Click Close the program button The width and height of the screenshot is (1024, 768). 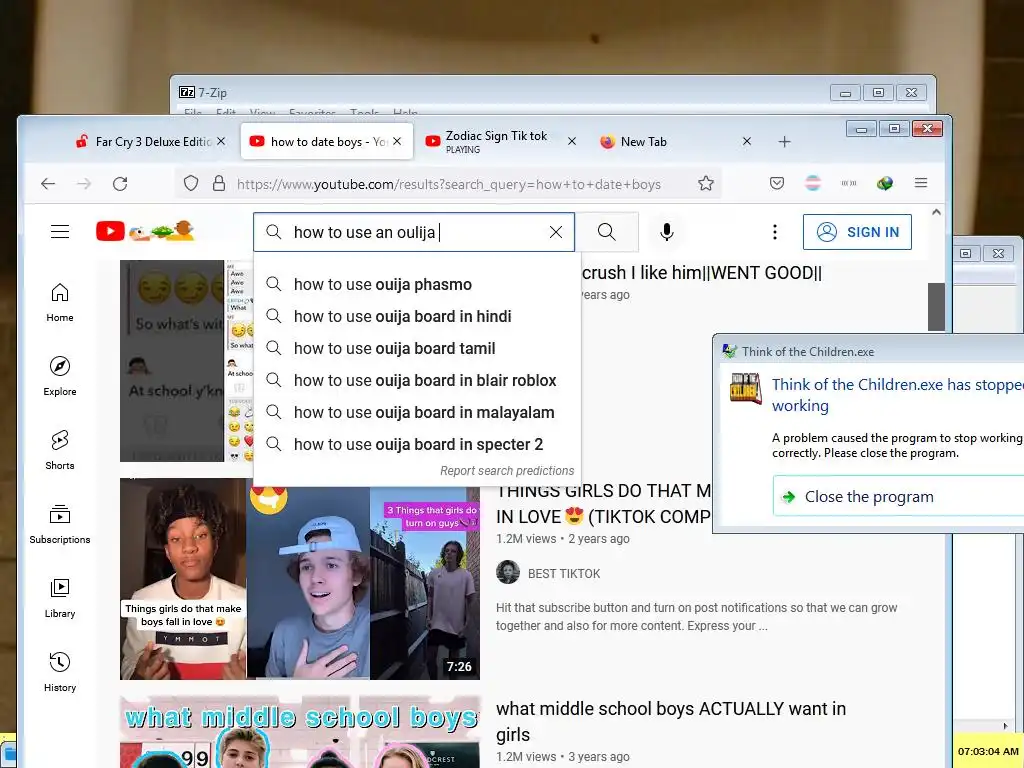click(898, 496)
